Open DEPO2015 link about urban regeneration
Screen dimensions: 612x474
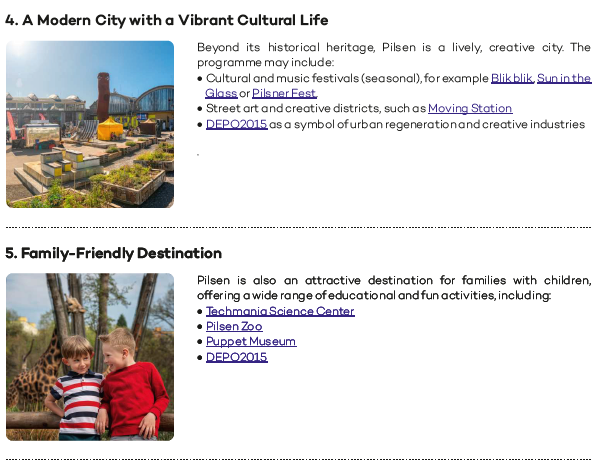236,124
